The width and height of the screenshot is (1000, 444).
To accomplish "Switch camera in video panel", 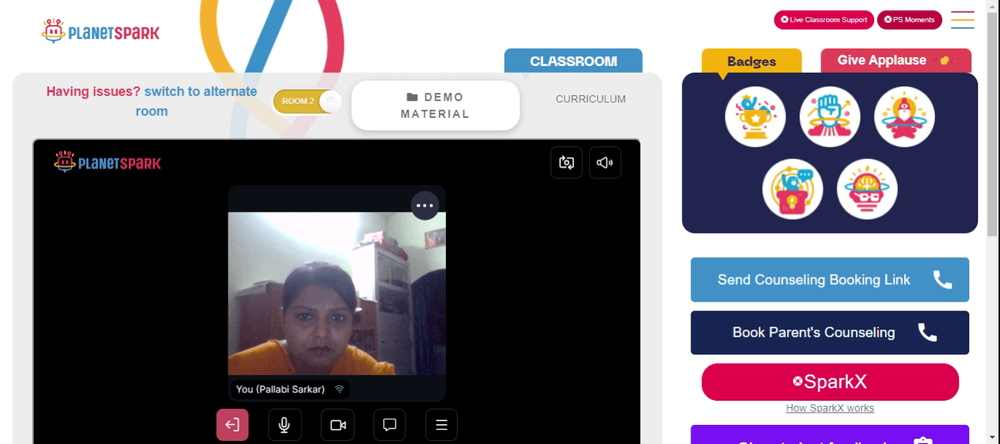I will (566, 163).
